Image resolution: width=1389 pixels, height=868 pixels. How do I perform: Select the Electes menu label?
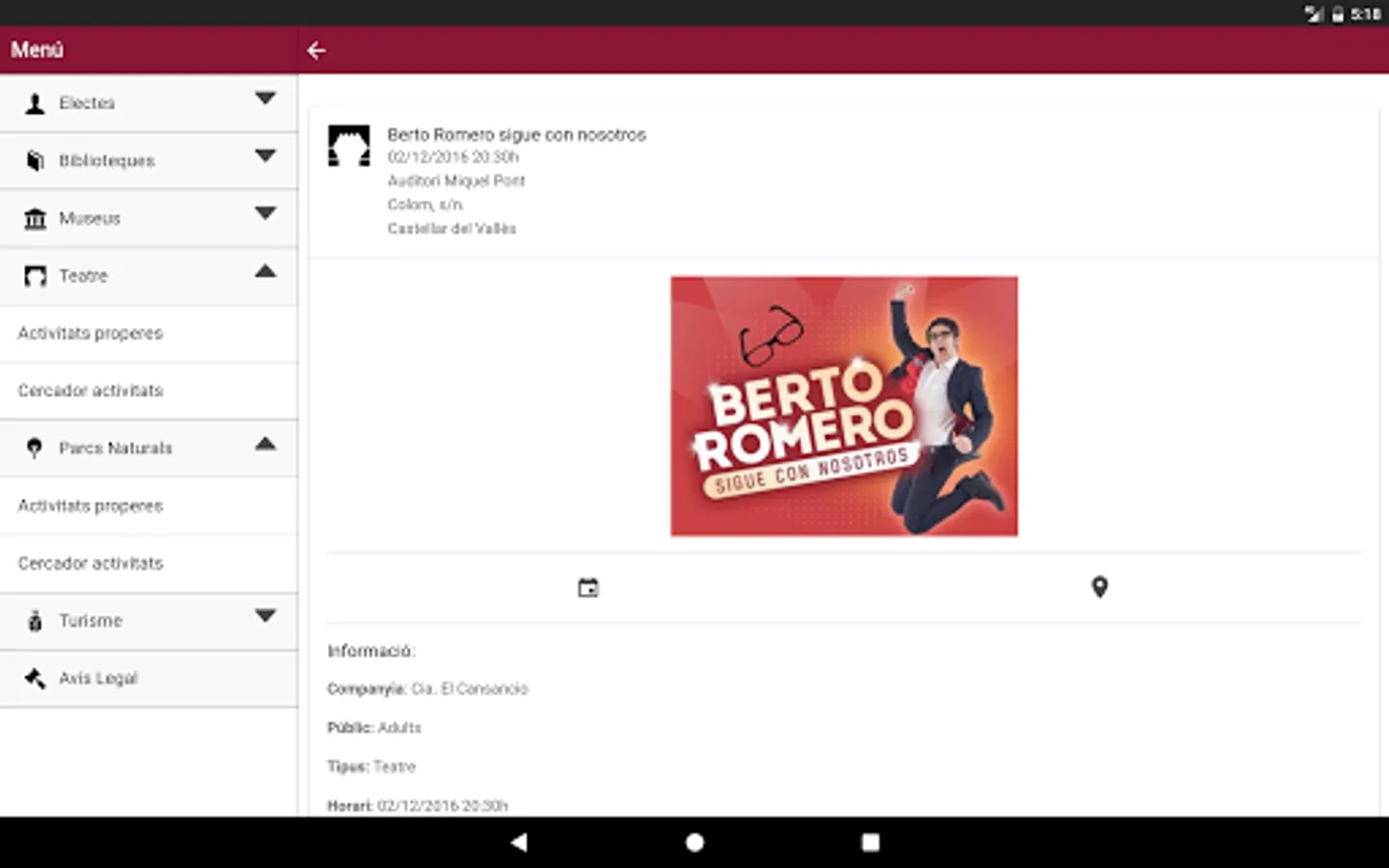[87, 103]
